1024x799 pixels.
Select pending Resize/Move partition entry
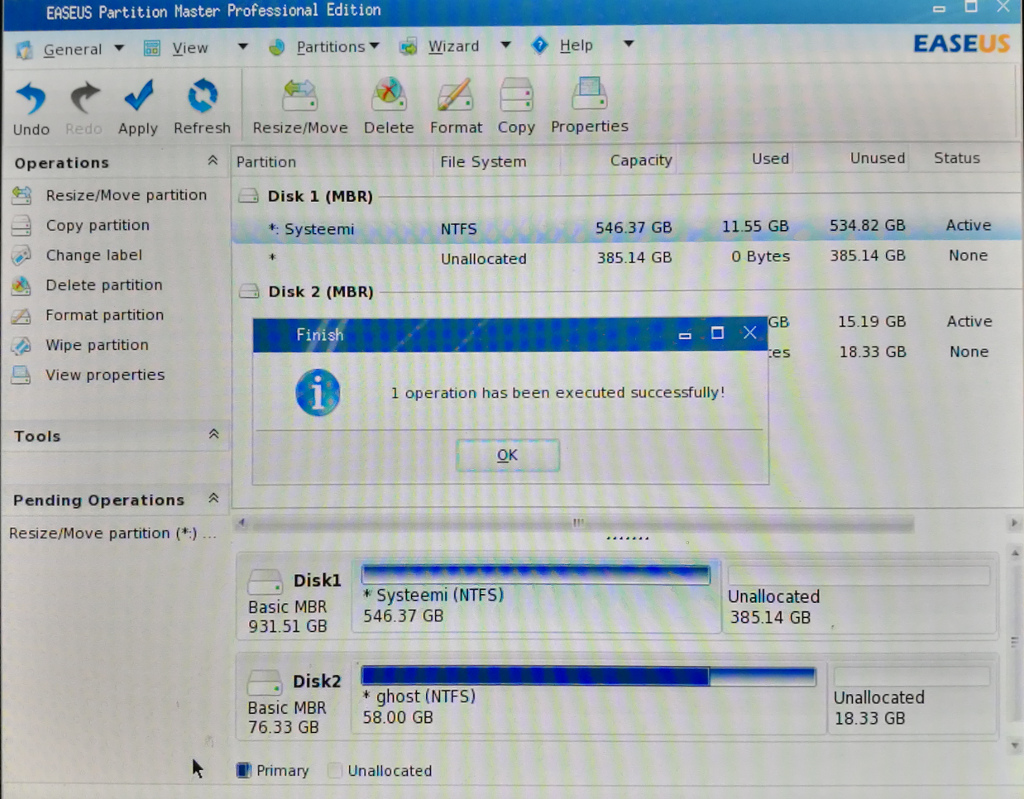click(113, 533)
